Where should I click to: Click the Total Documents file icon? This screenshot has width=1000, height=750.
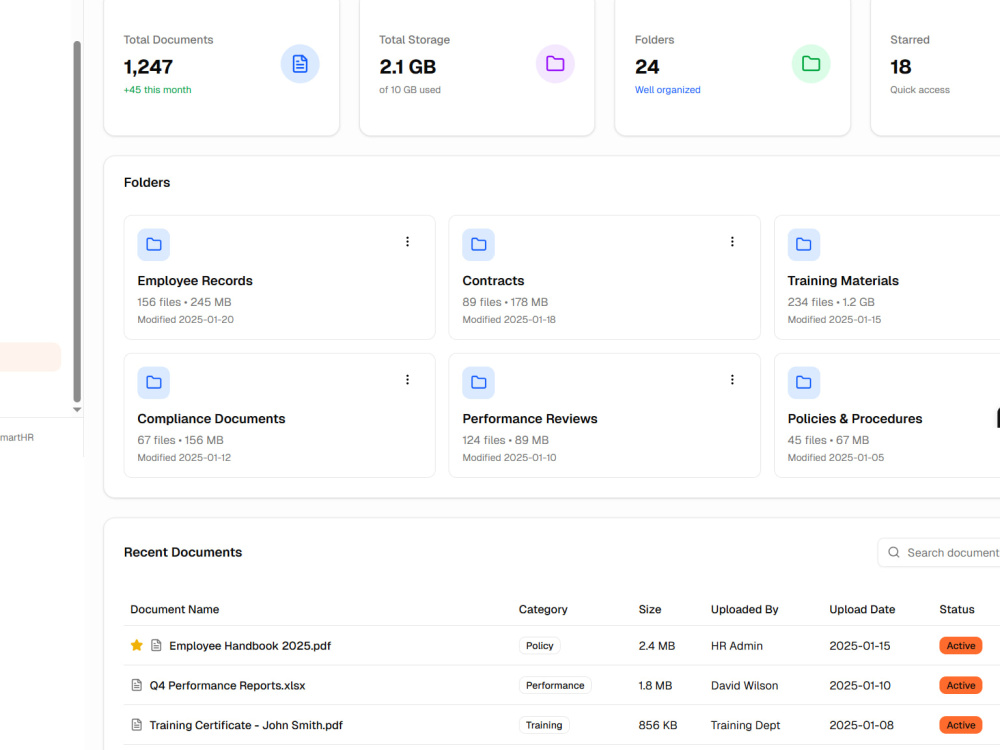click(300, 64)
